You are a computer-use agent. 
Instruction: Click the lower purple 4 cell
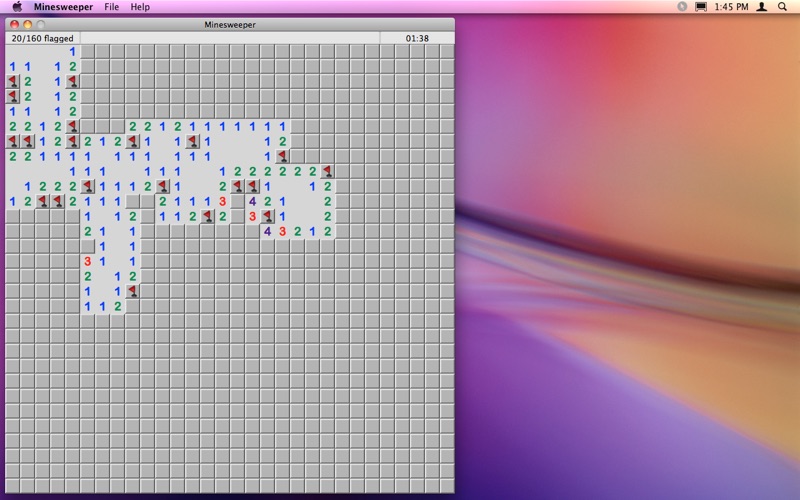pyautogui.click(x=267, y=232)
